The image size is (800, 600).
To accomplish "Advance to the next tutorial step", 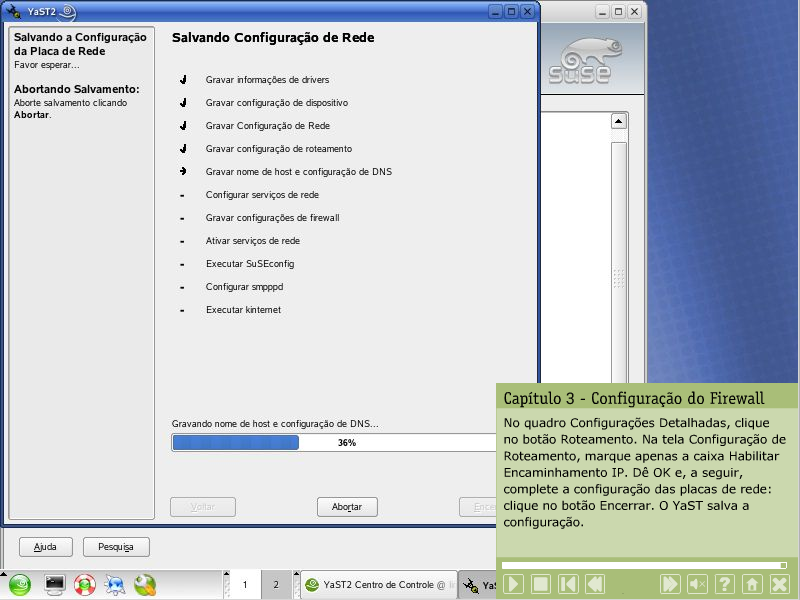I will 671,584.
